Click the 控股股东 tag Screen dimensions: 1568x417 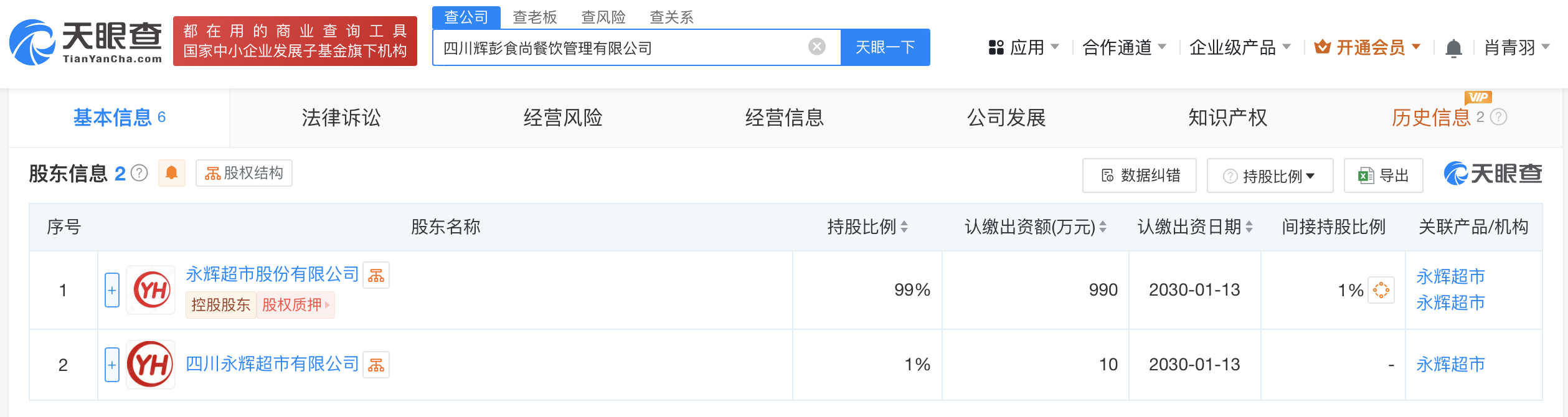220,305
